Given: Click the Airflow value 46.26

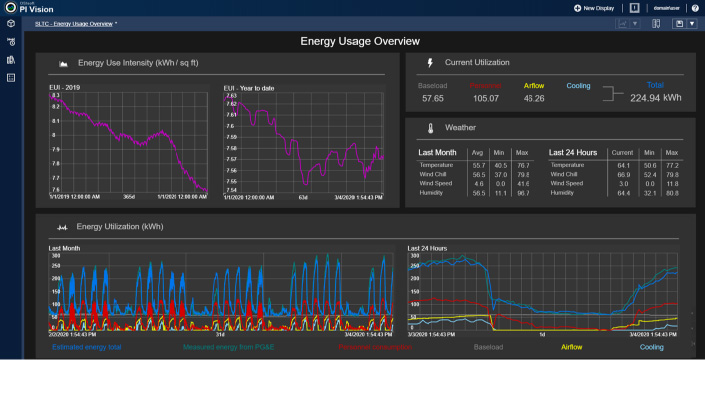Looking at the screenshot, I should [x=534, y=98].
